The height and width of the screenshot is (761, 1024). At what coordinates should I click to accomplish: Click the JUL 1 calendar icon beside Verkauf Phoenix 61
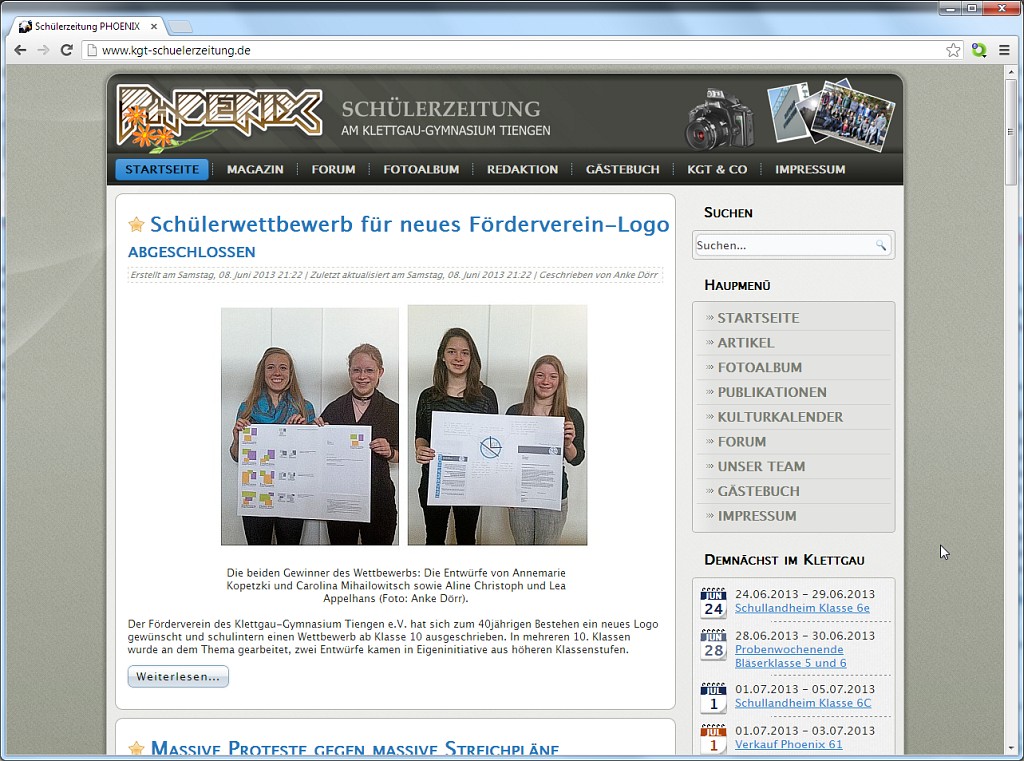coord(713,739)
